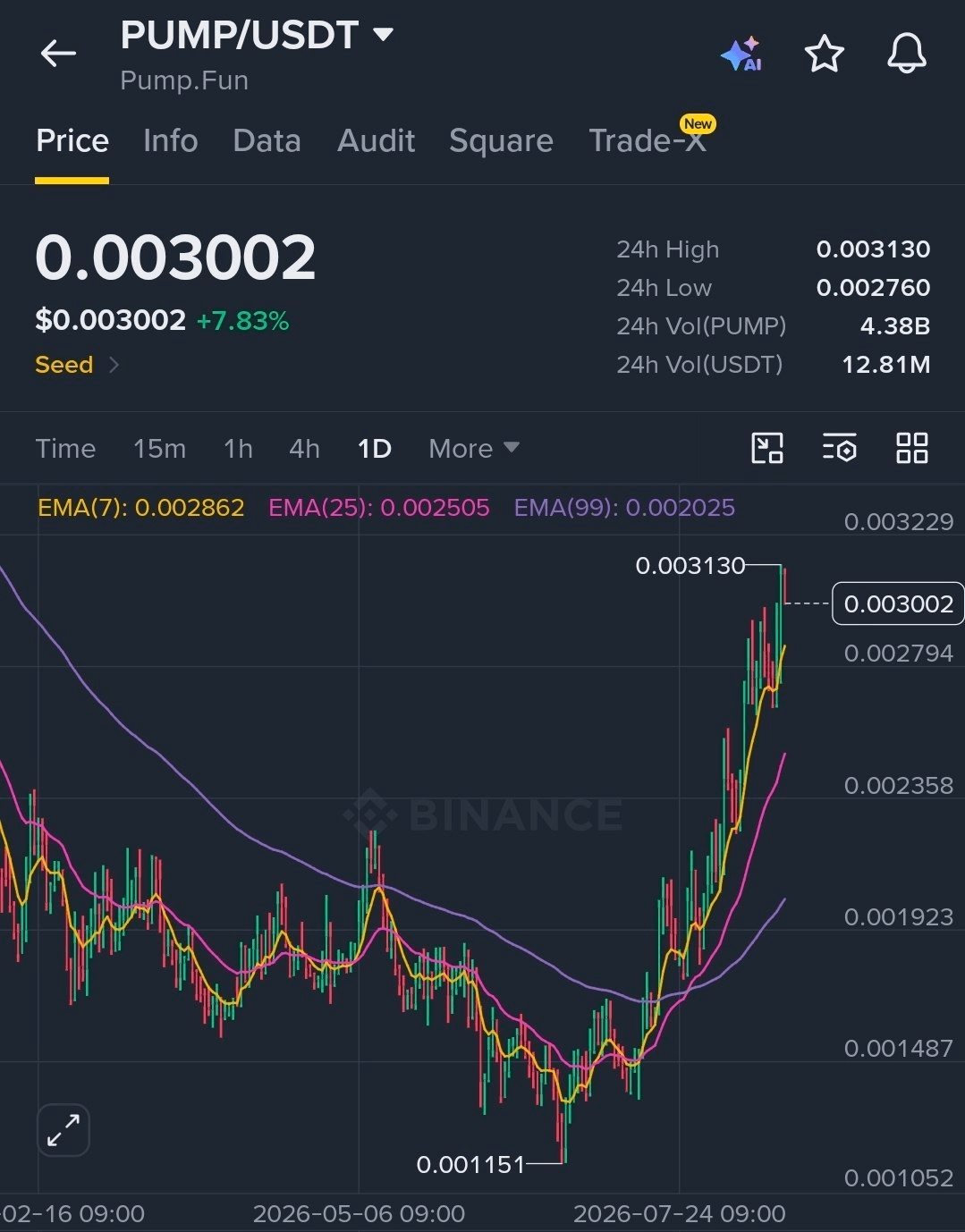Screen dimensions: 965x1232
Task: Open the Seed tag details chevron
Action: (x=114, y=365)
